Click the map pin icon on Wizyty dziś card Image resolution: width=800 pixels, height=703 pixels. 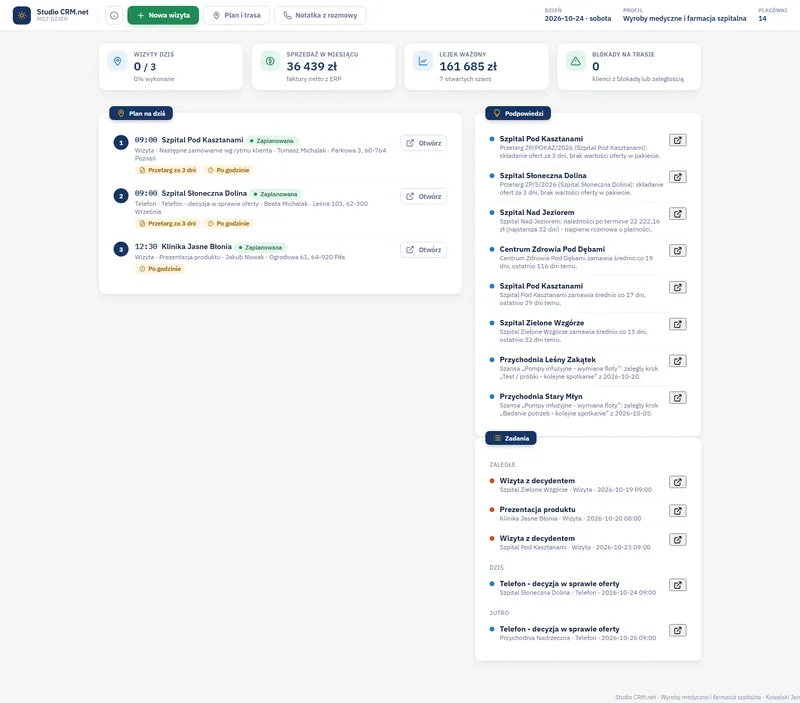117,61
